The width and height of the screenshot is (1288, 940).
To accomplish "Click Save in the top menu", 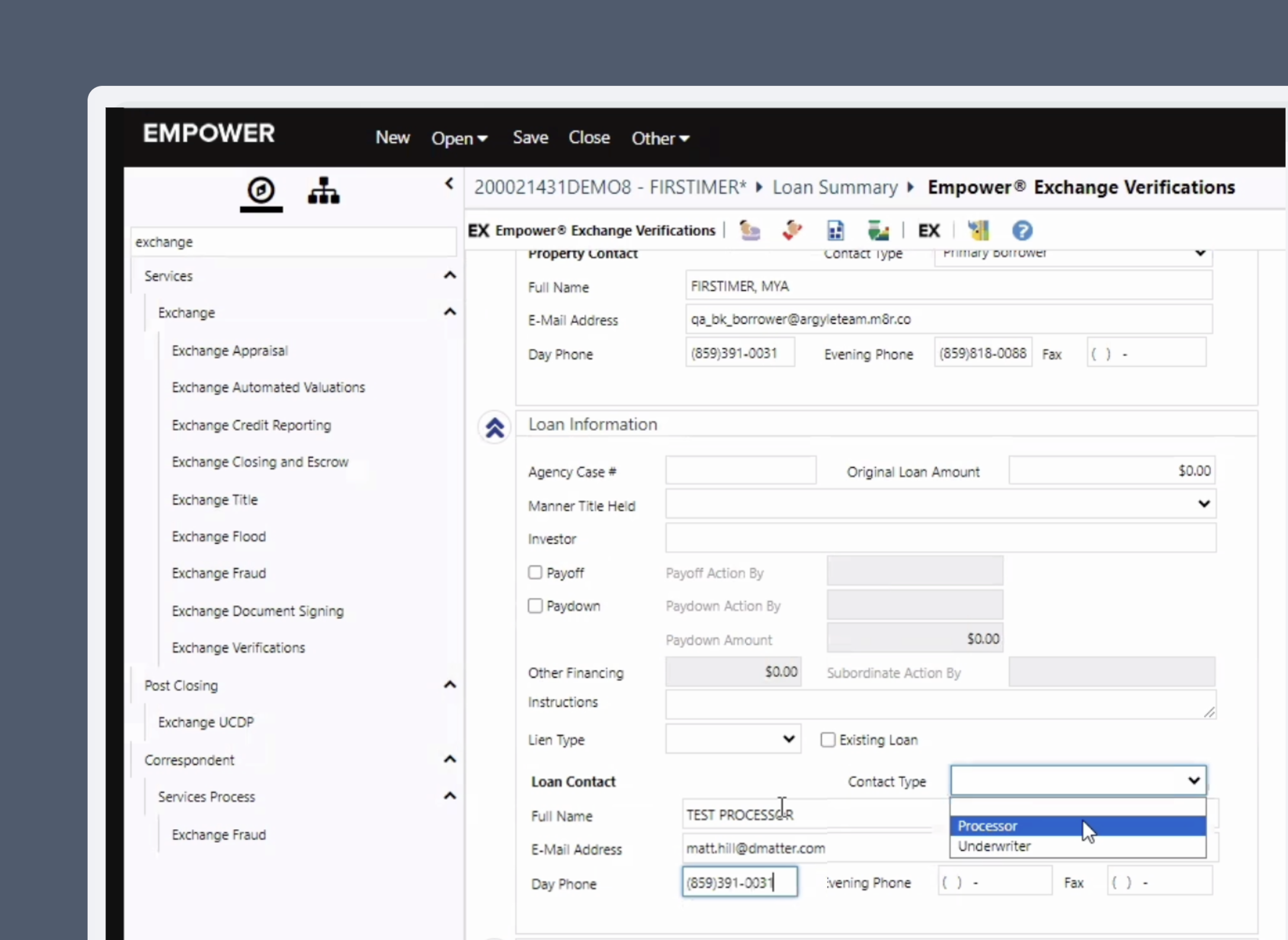I will tap(530, 138).
